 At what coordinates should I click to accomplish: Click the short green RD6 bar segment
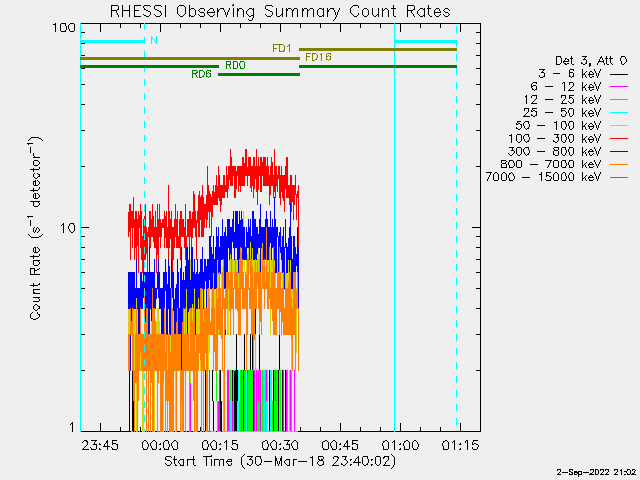[259, 75]
